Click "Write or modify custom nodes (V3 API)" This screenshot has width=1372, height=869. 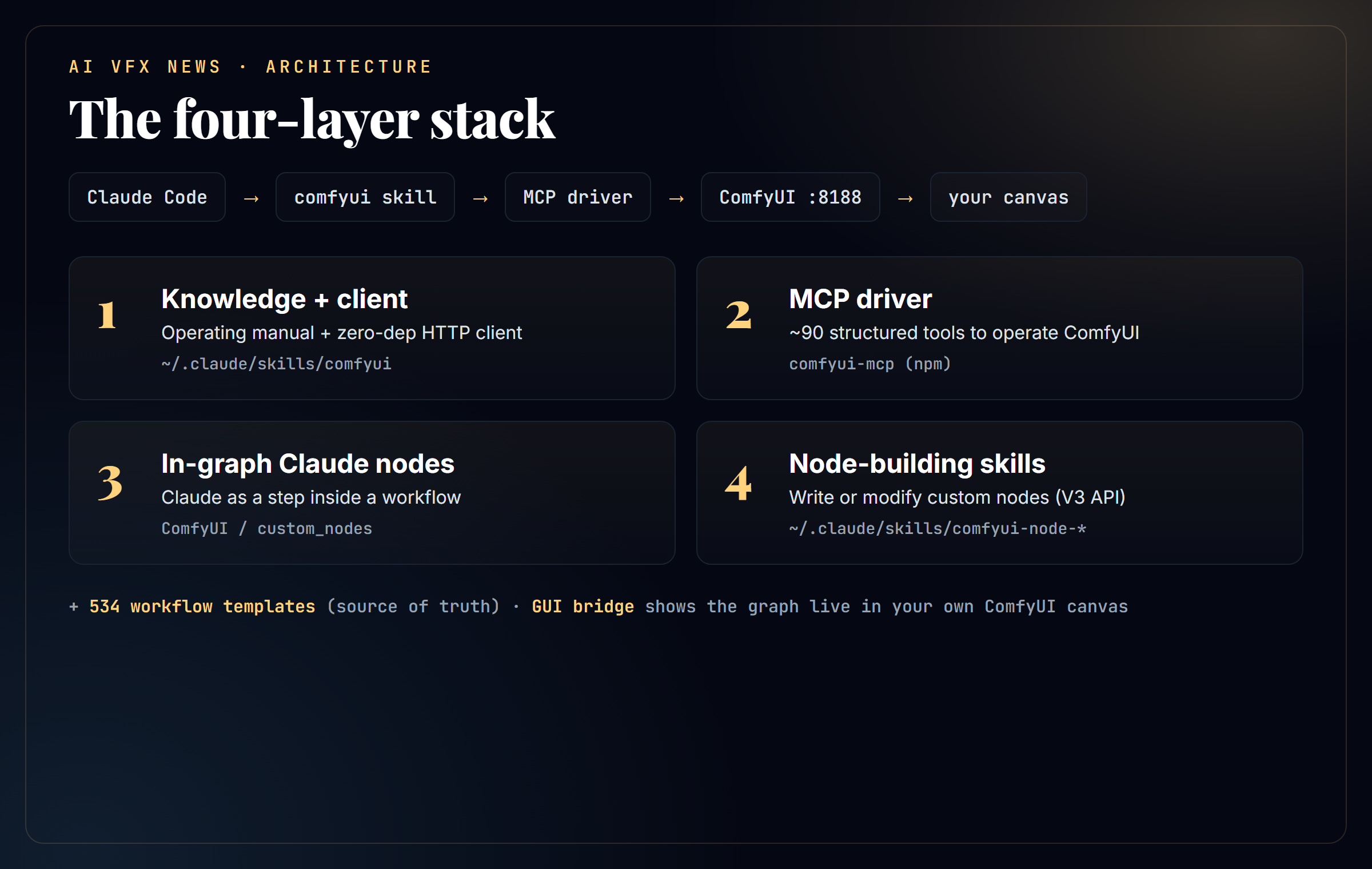[x=957, y=497]
